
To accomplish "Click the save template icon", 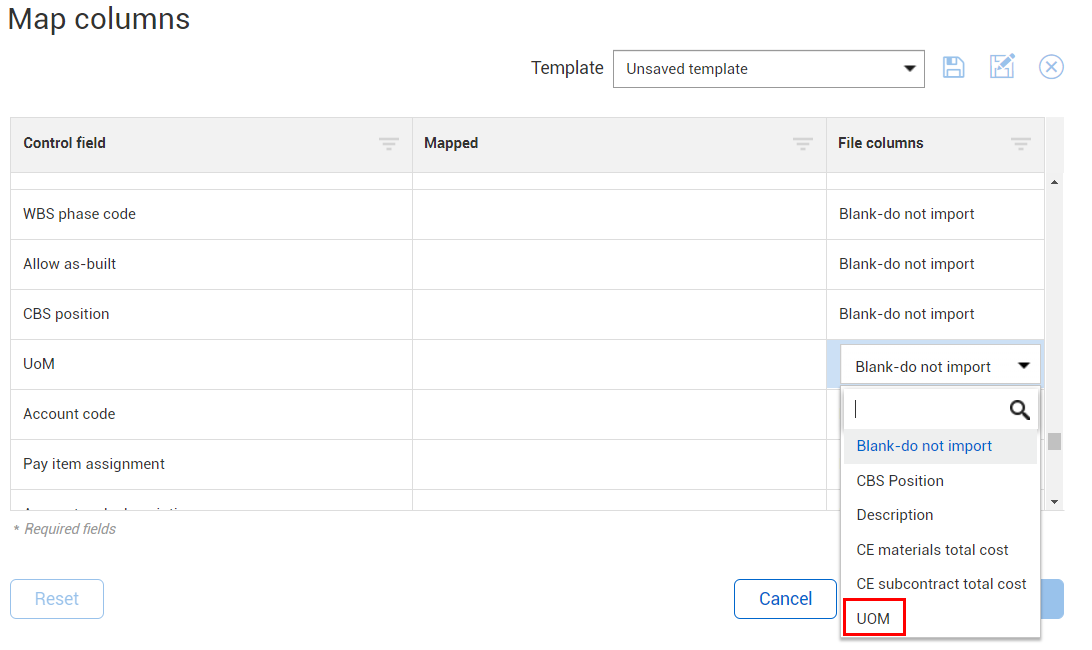I will 954,68.
